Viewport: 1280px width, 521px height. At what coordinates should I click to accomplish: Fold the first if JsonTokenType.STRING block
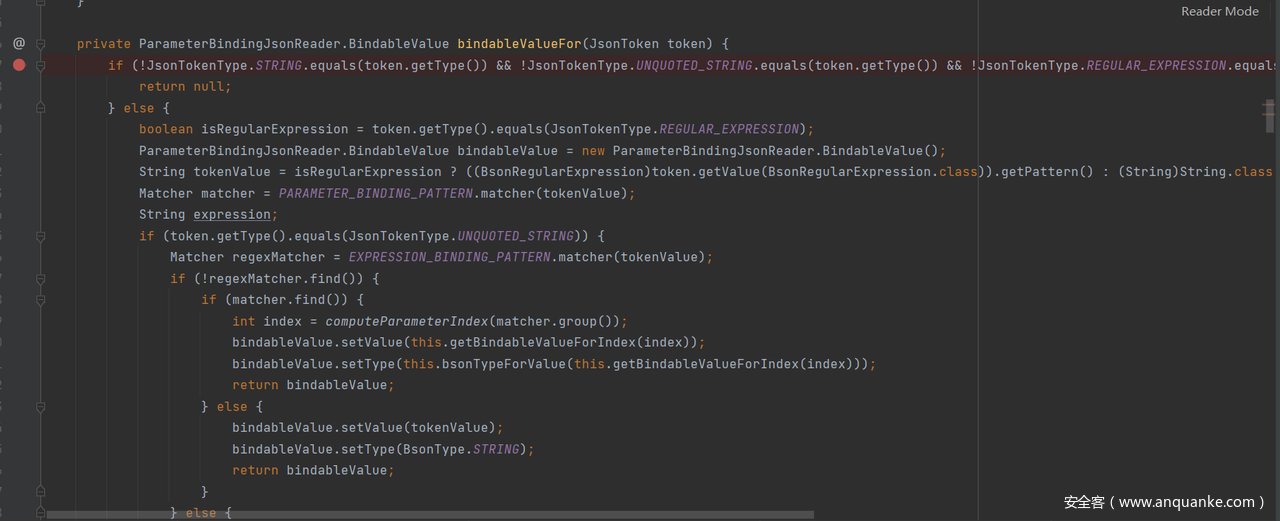41,65
